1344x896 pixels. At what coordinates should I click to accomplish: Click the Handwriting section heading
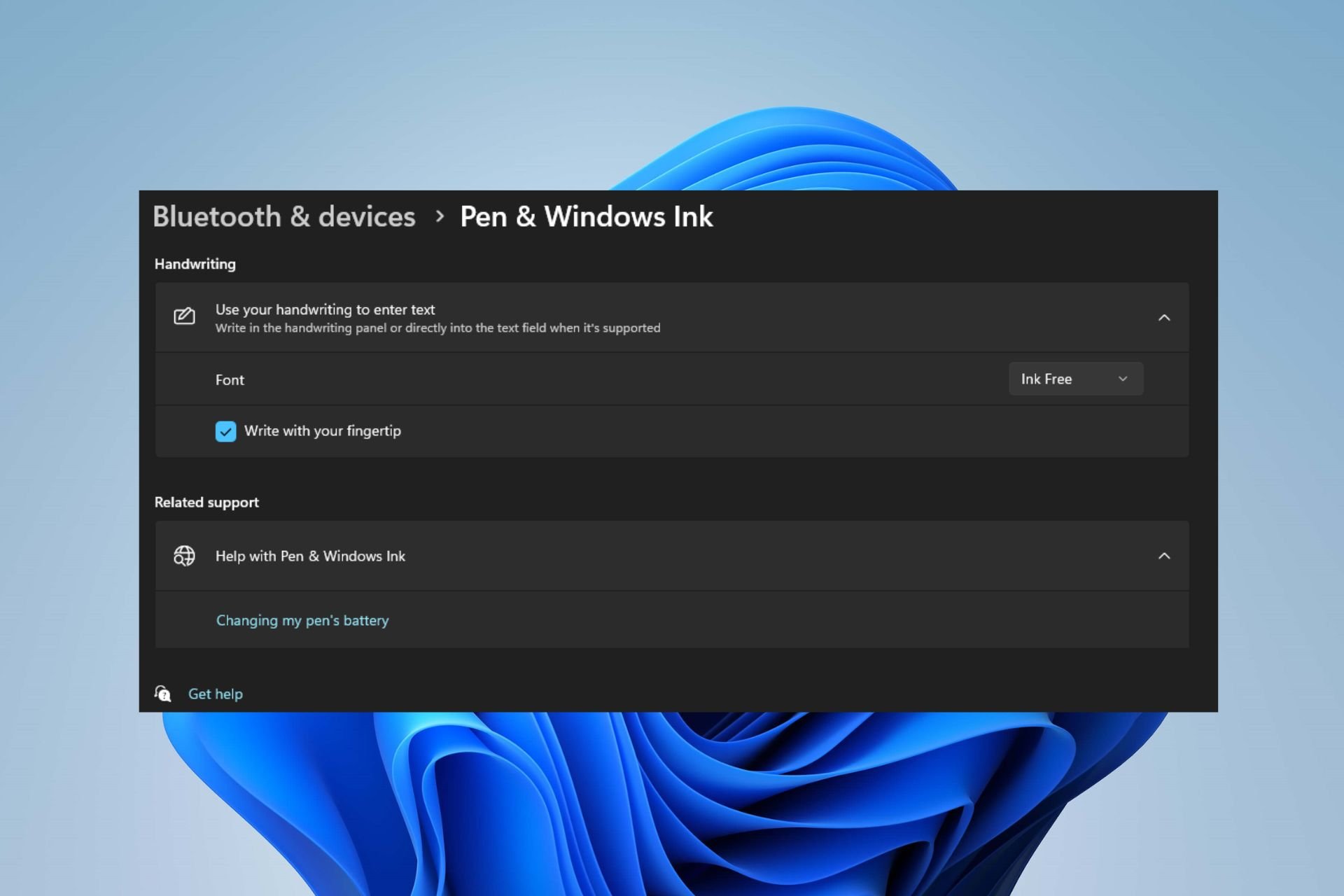195,264
